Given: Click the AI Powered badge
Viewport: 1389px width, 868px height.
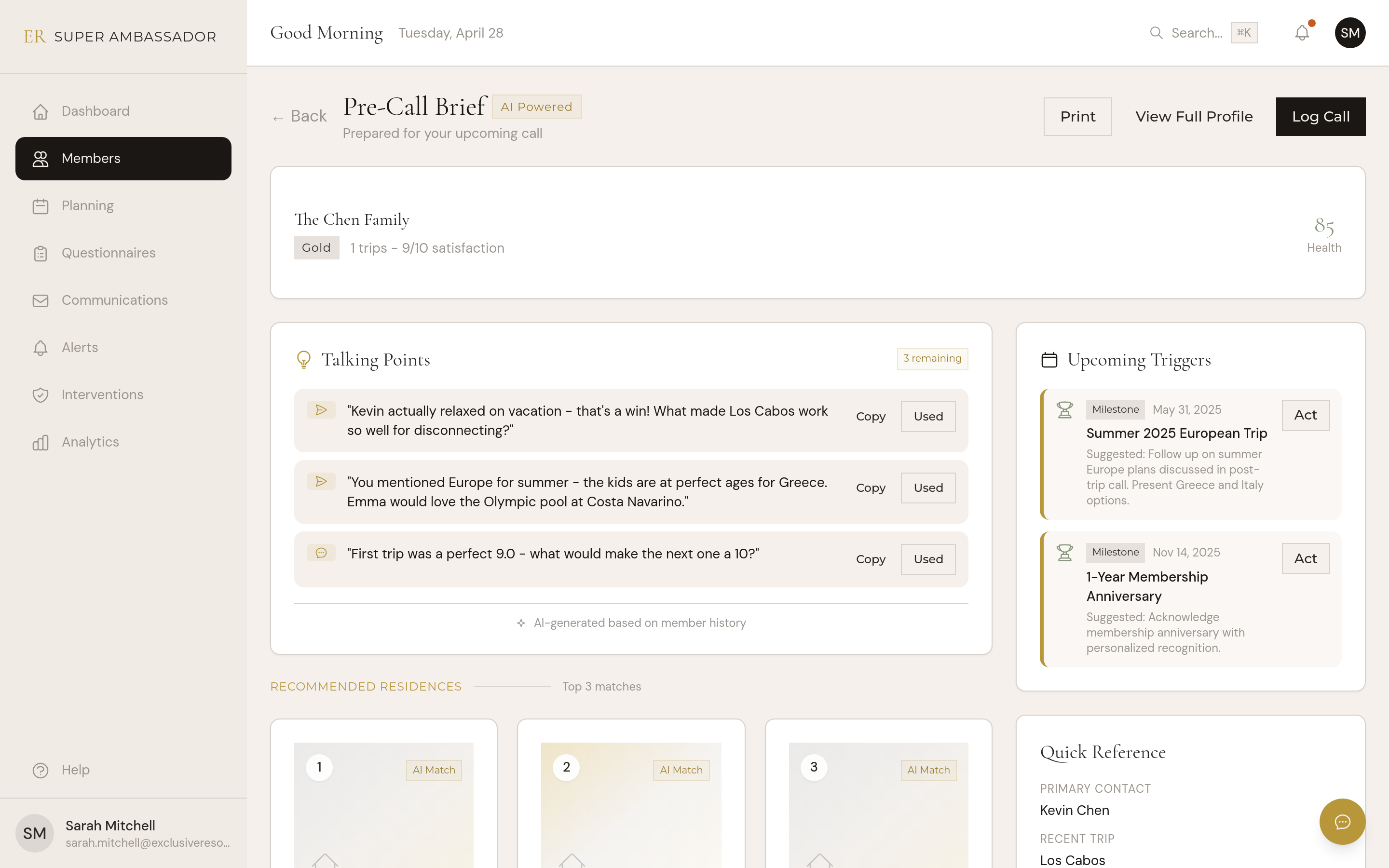Looking at the screenshot, I should pyautogui.click(x=537, y=107).
